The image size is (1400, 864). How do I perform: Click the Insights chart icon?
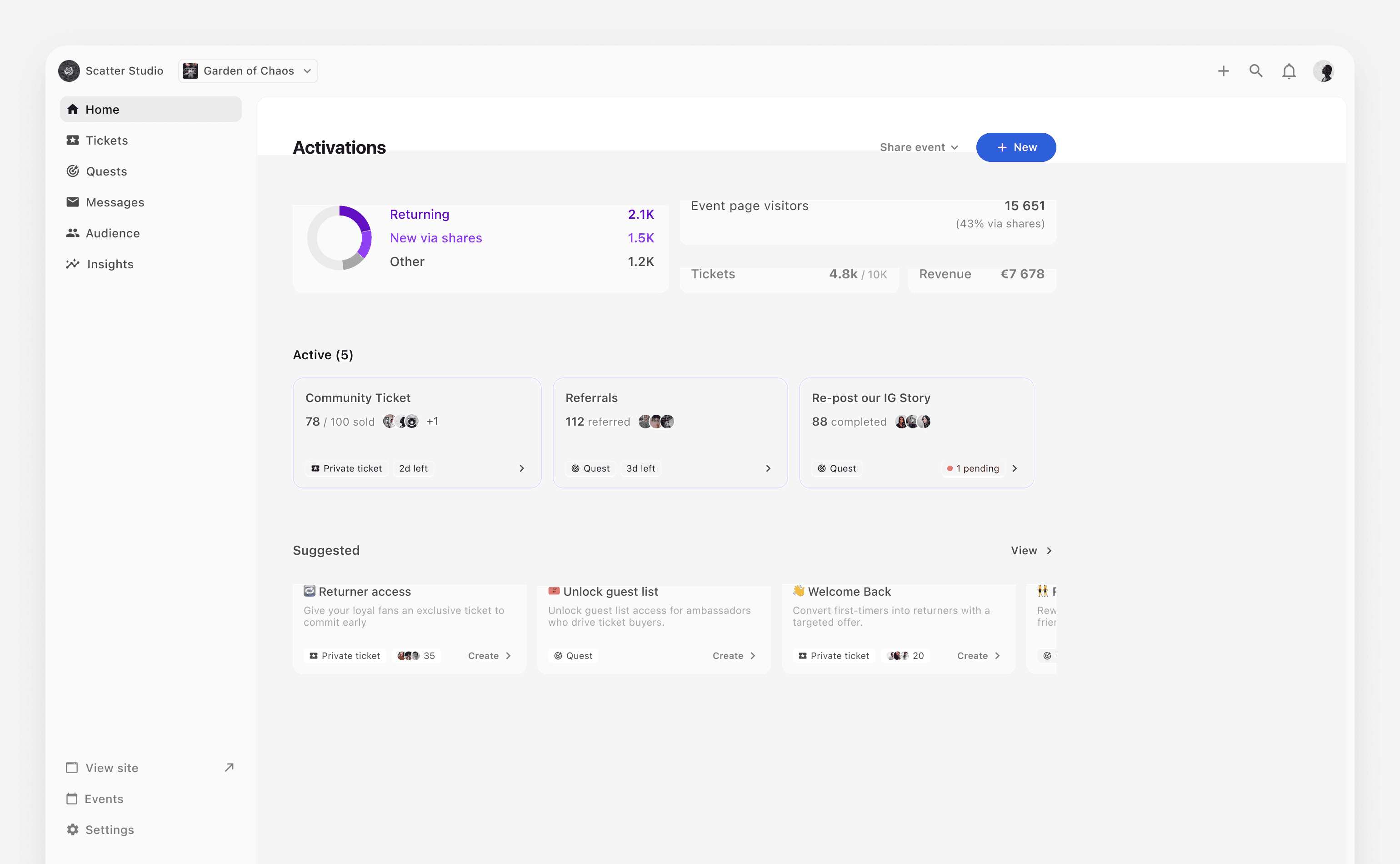coord(73,264)
